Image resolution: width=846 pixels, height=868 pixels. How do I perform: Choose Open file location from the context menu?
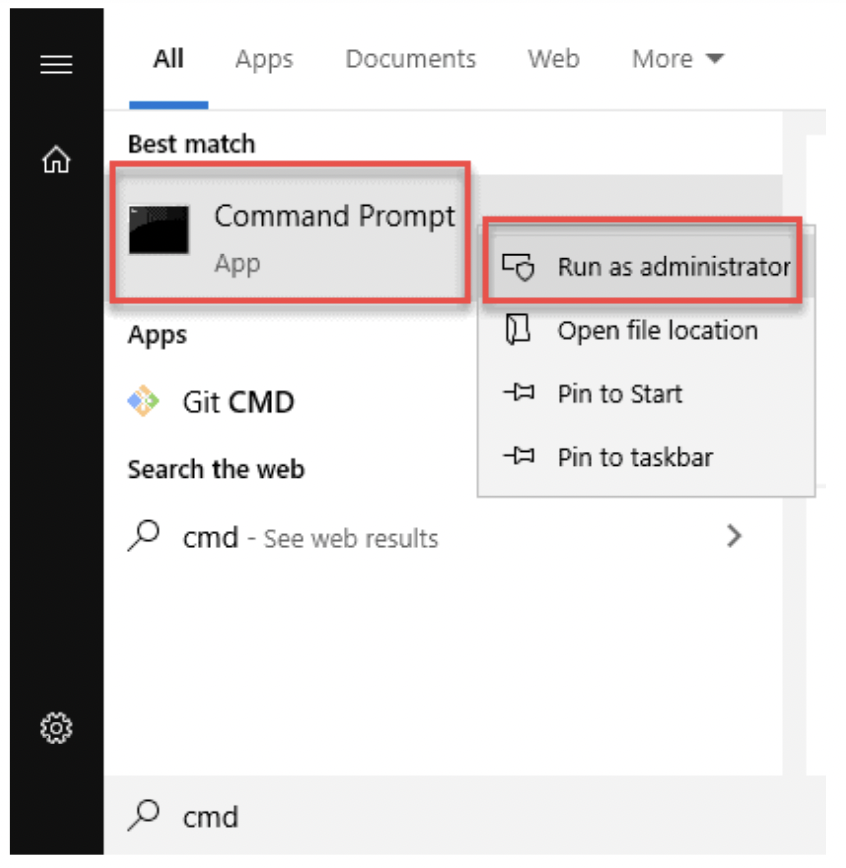[x=657, y=331]
